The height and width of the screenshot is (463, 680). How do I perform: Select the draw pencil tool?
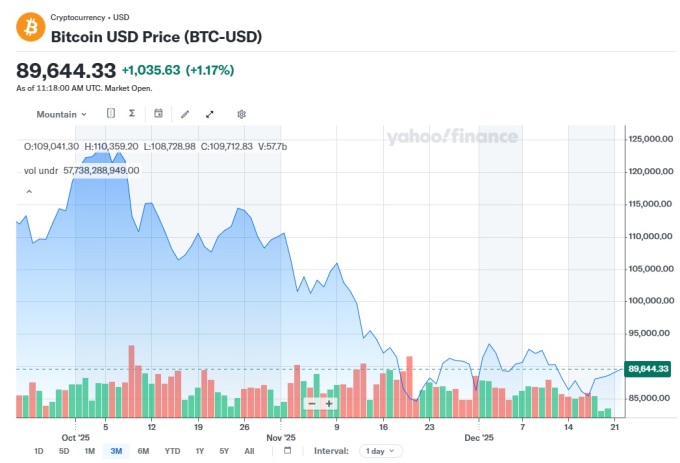[x=185, y=114]
